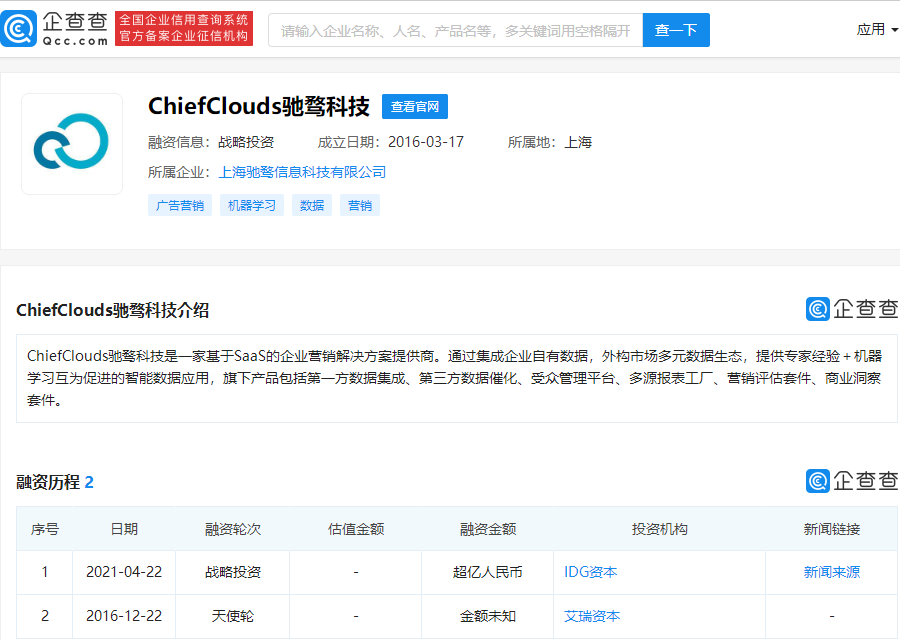The width and height of the screenshot is (900, 640).
Task: Click the 新闻链接 column header
Action: [x=832, y=529]
